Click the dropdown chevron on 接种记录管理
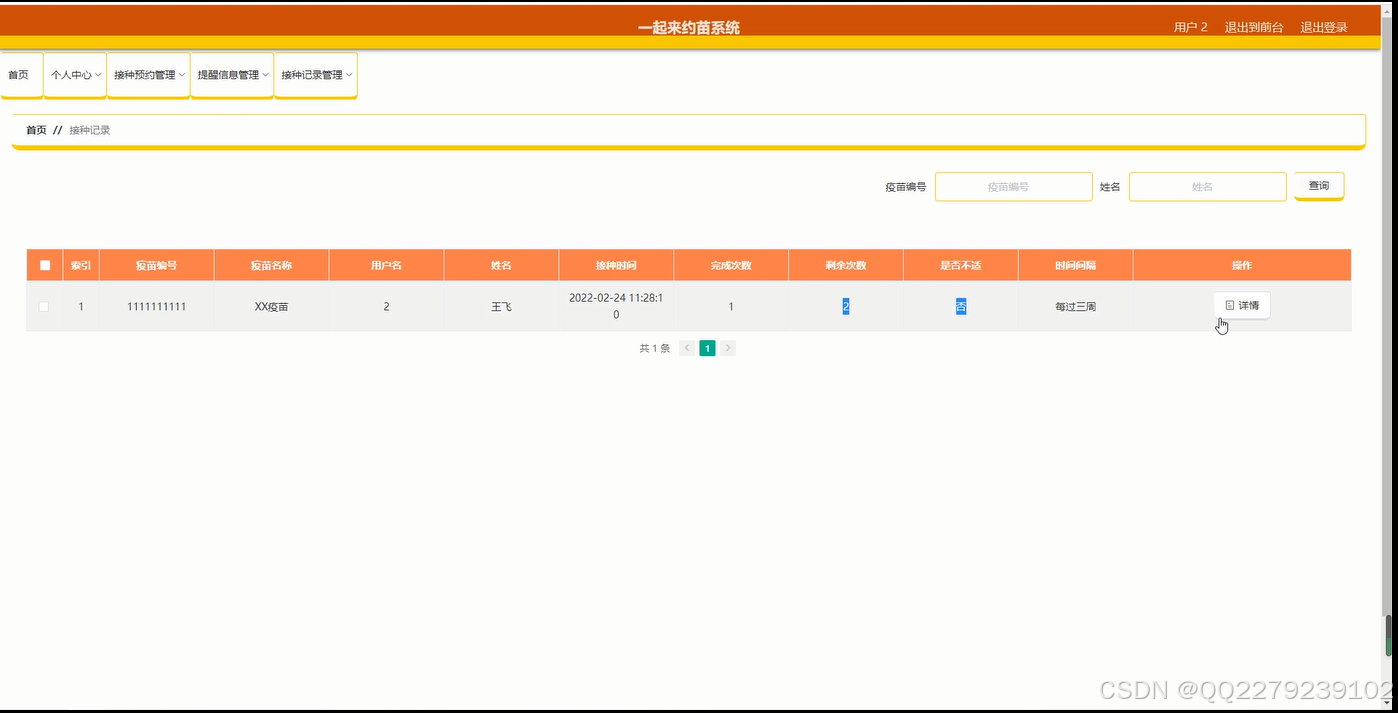The width and height of the screenshot is (1398, 713). click(x=350, y=74)
